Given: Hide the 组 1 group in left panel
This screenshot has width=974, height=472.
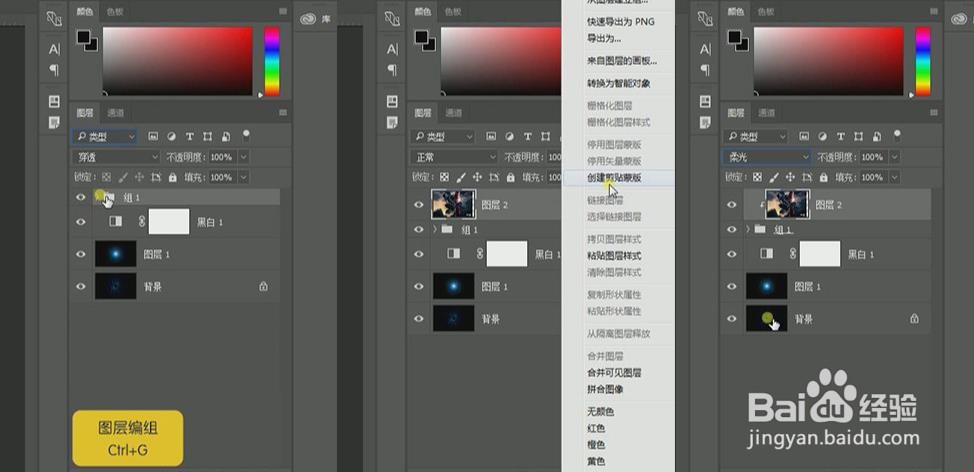Looking at the screenshot, I should pos(80,197).
